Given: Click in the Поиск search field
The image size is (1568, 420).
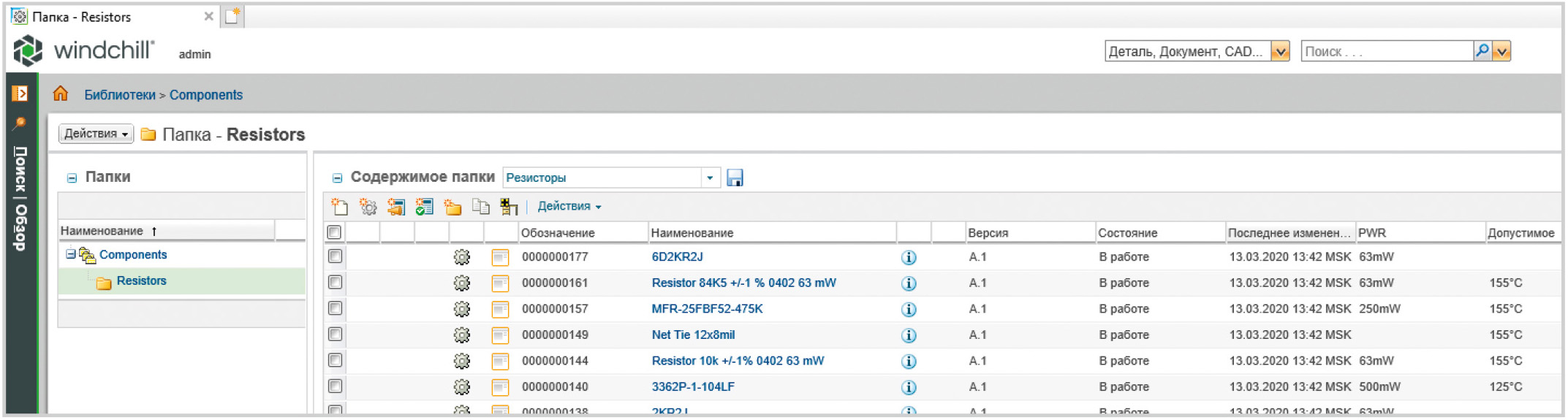Looking at the screenshot, I should [x=1385, y=51].
